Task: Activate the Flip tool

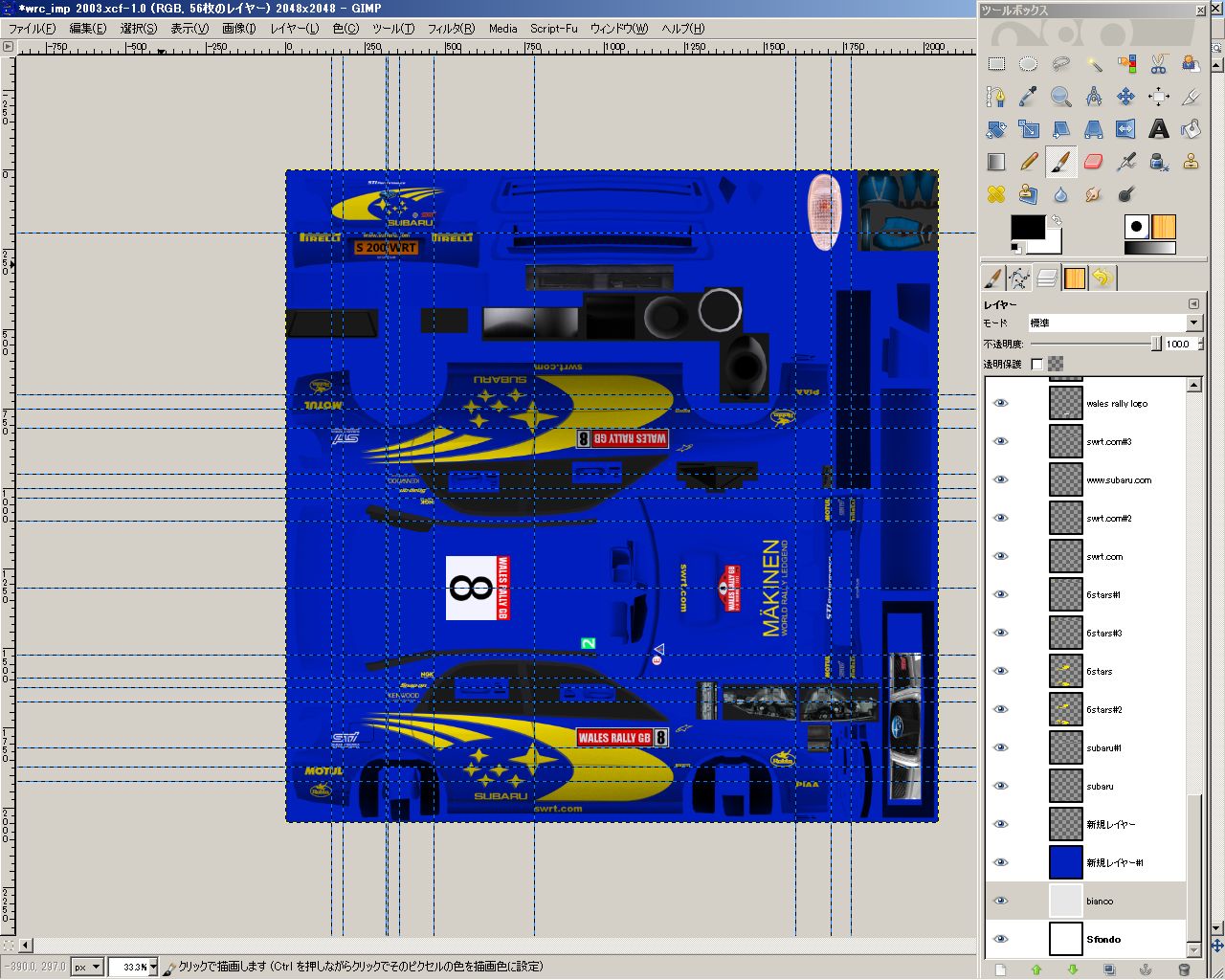Action: [x=1125, y=129]
